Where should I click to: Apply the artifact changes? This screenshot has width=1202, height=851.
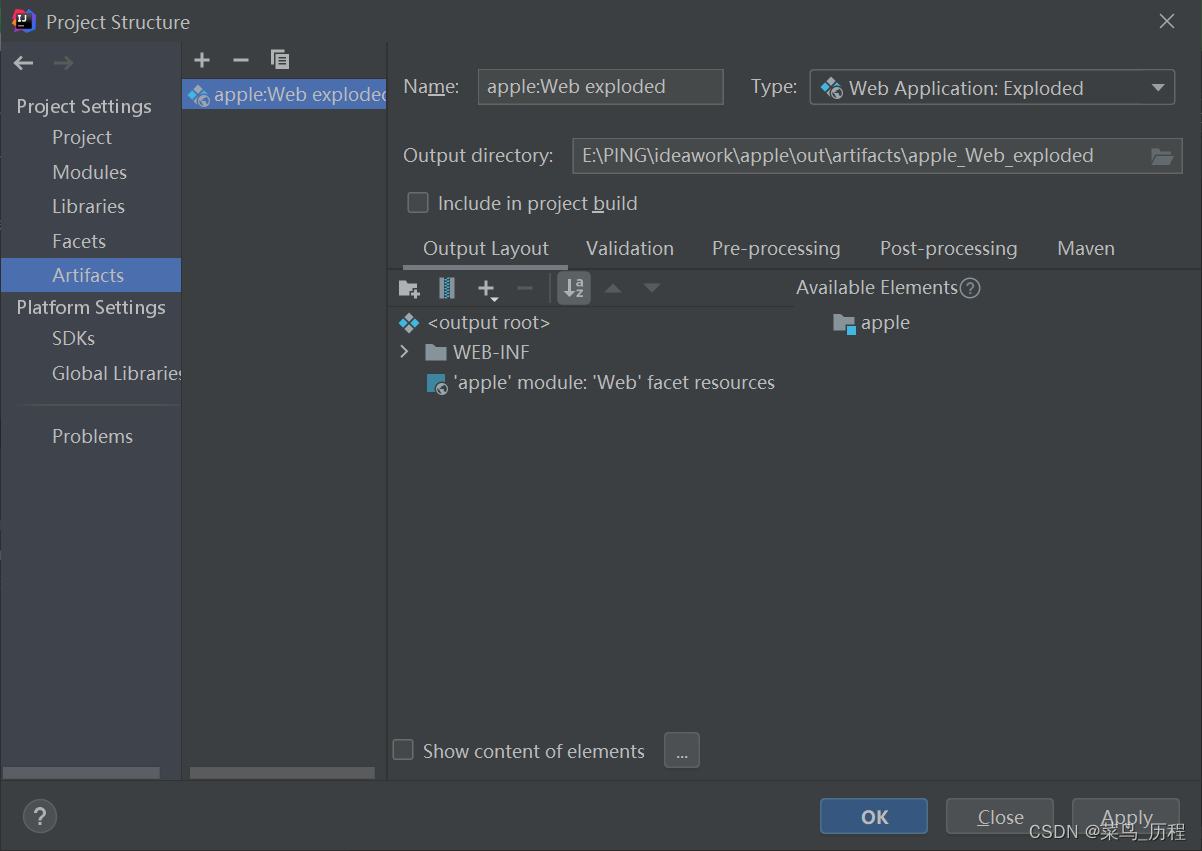pos(1126,816)
